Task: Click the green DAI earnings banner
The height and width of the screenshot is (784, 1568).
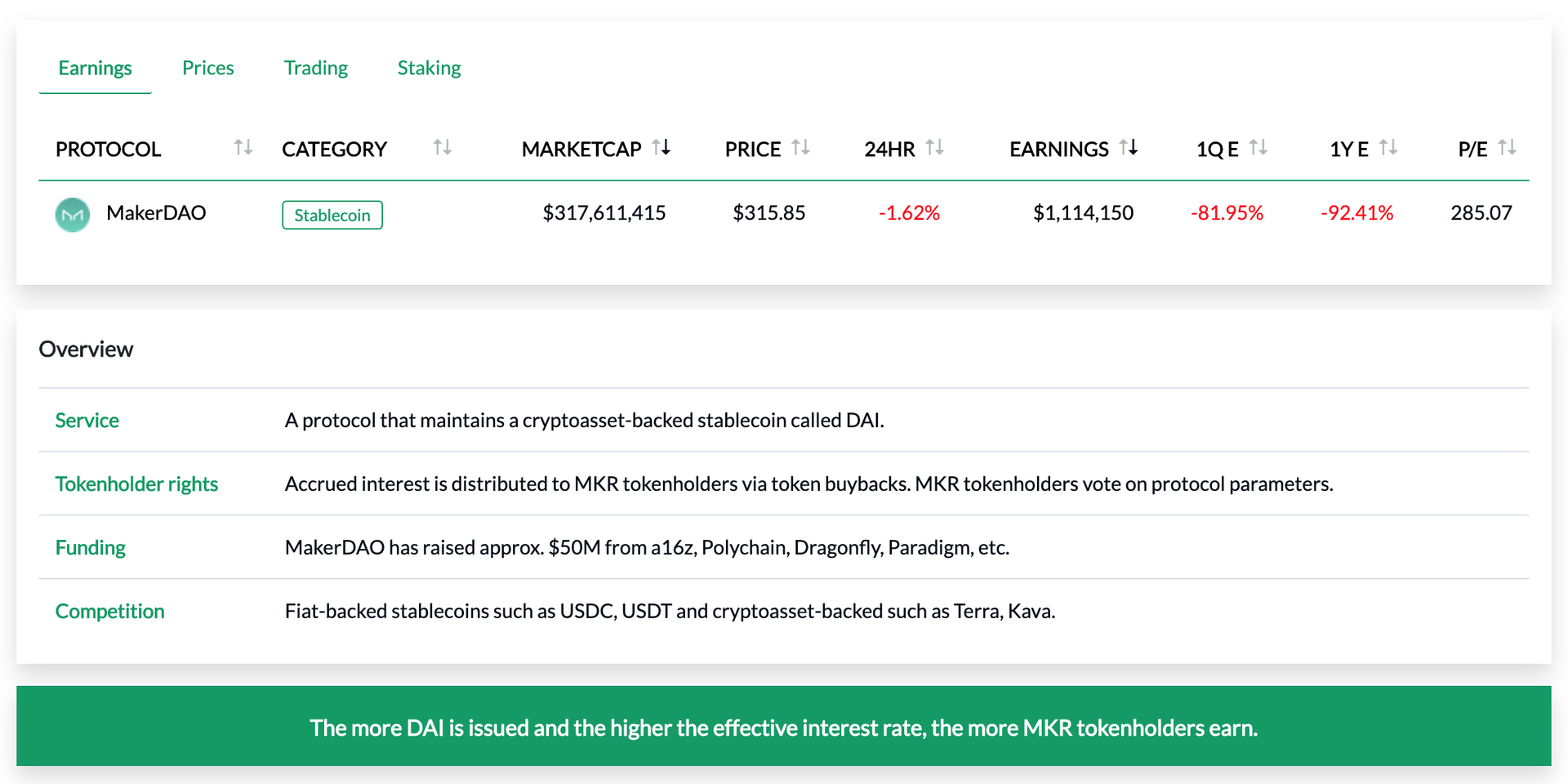Action: [783, 727]
